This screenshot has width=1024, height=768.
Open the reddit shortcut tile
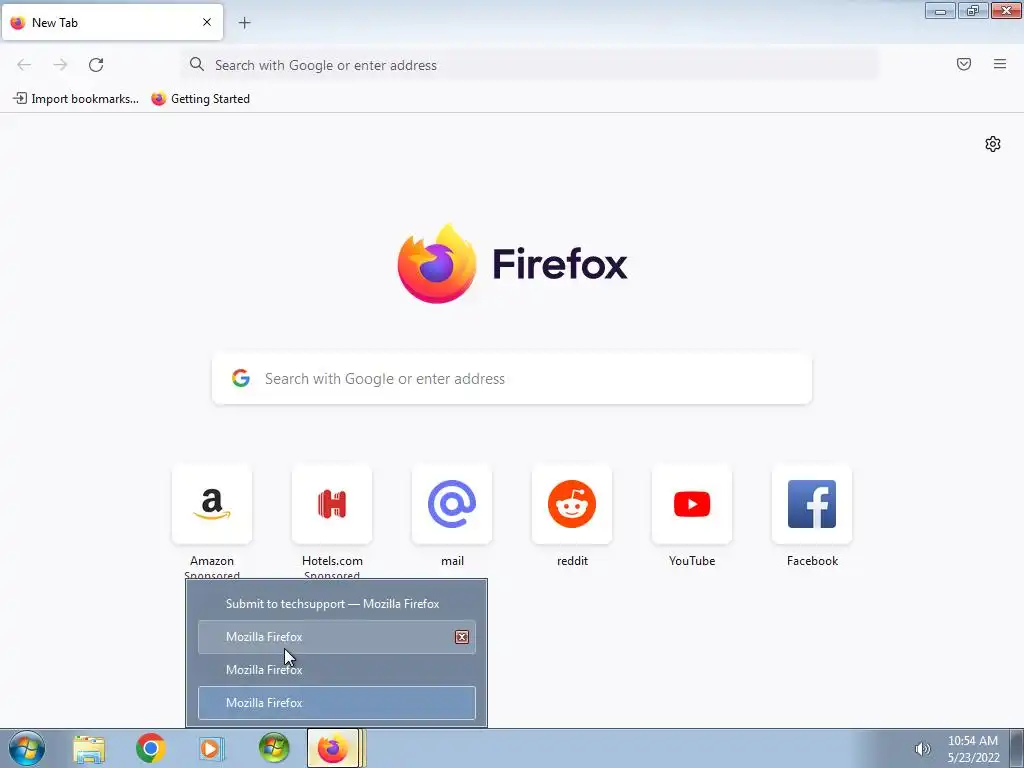[x=572, y=504]
